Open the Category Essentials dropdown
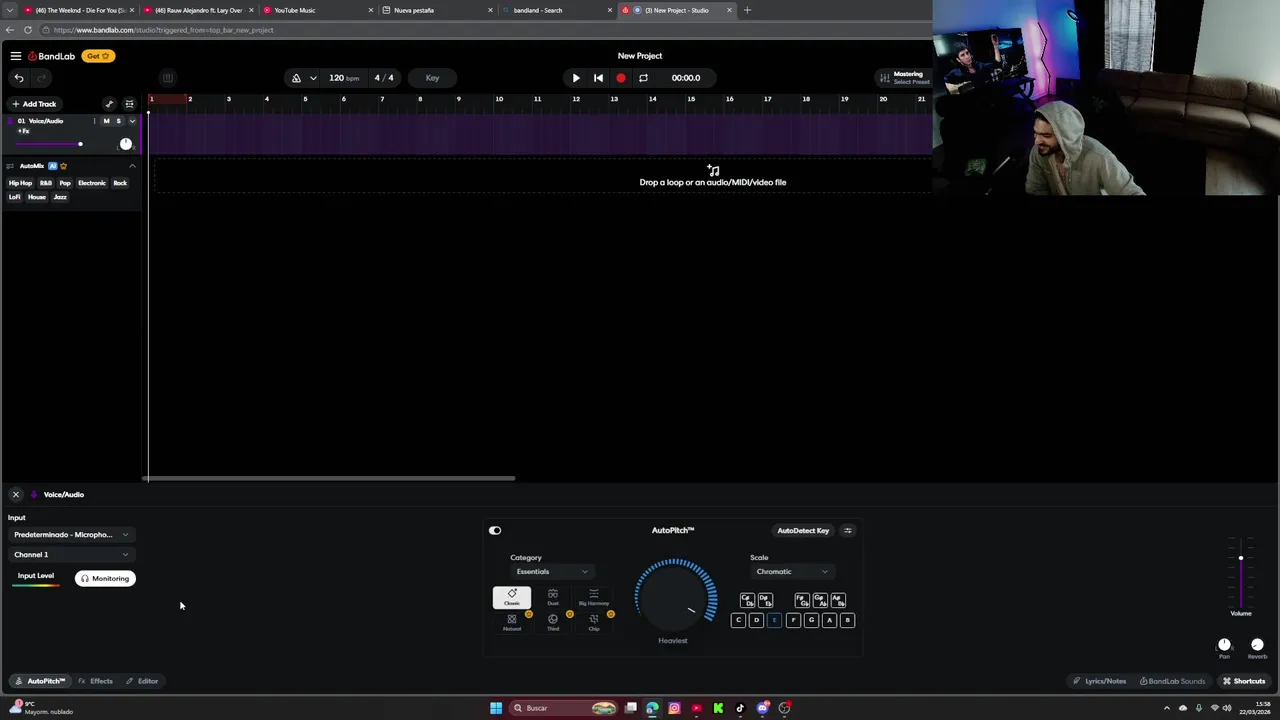Image resolution: width=1280 pixels, height=720 pixels. click(x=551, y=572)
